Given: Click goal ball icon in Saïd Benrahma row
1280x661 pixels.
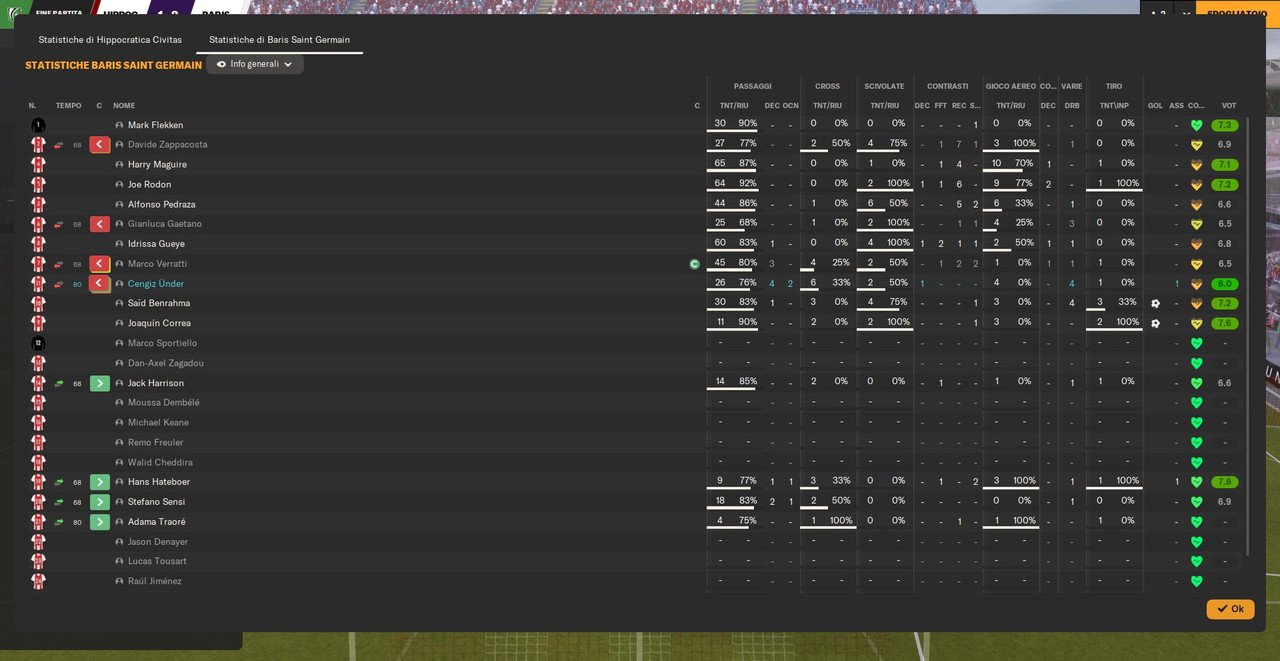Looking at the screenshot, I should pyautogui.click(x=1155, y=303).
